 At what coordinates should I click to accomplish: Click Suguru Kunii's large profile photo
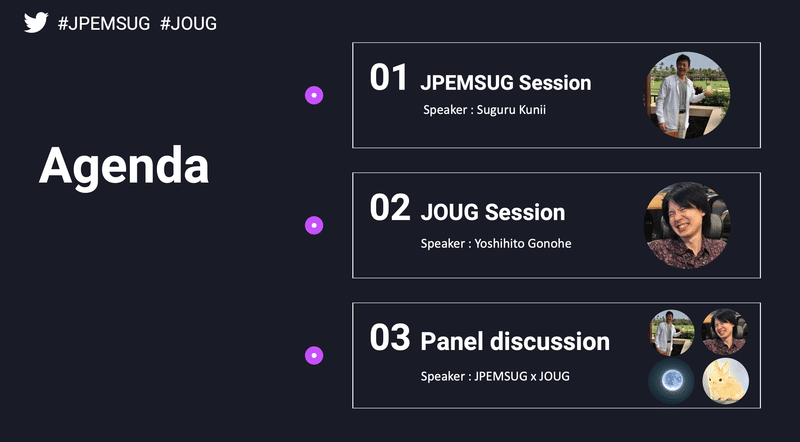click(x=687, y=95)
